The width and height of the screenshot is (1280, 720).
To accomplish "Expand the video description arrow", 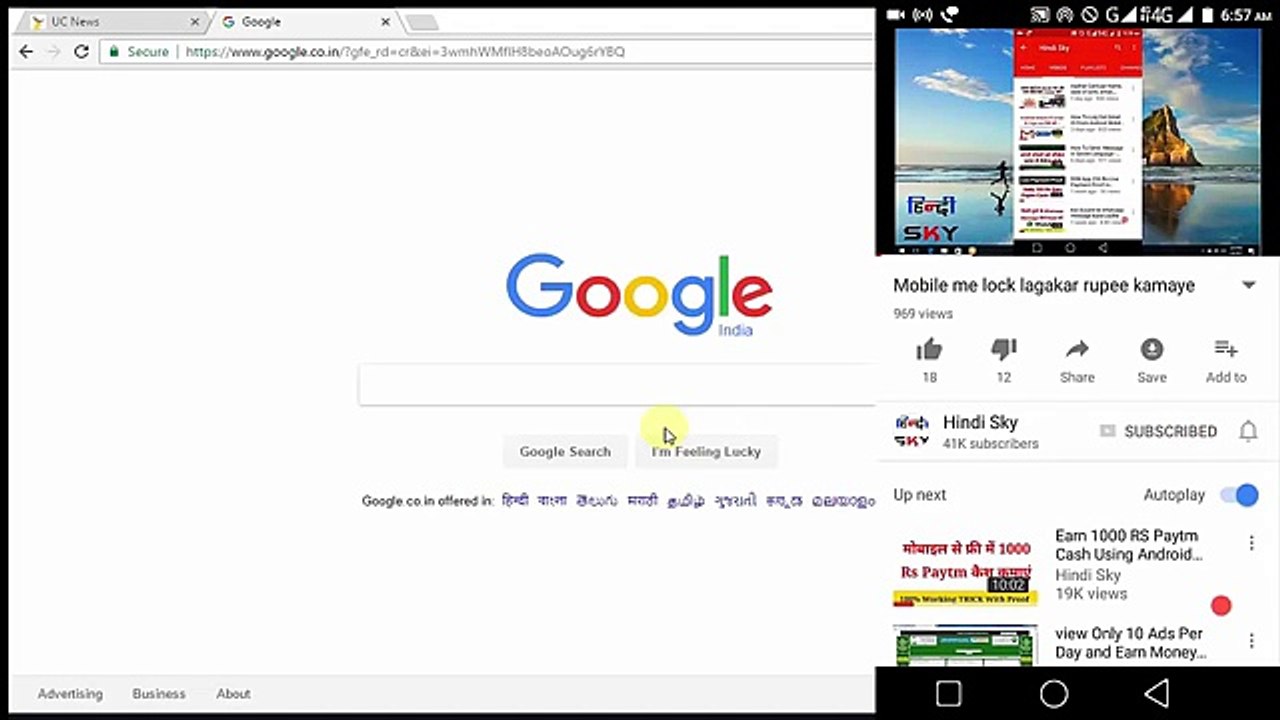I will click(1248, 285).
